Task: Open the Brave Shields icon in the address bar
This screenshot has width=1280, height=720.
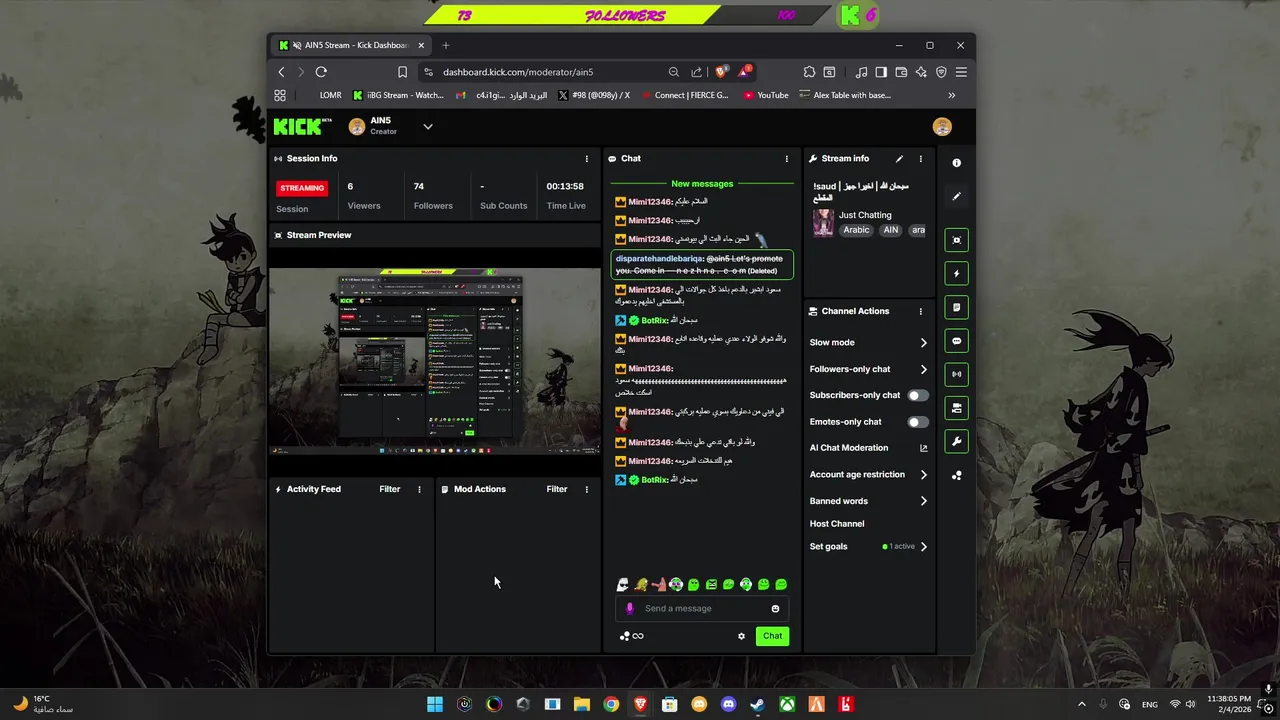Action: point(722,72)
